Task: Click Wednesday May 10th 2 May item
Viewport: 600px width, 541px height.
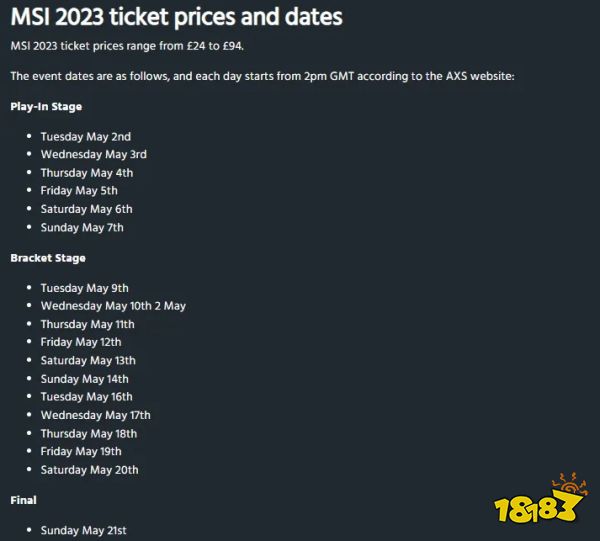Action: tap(113, 306)
